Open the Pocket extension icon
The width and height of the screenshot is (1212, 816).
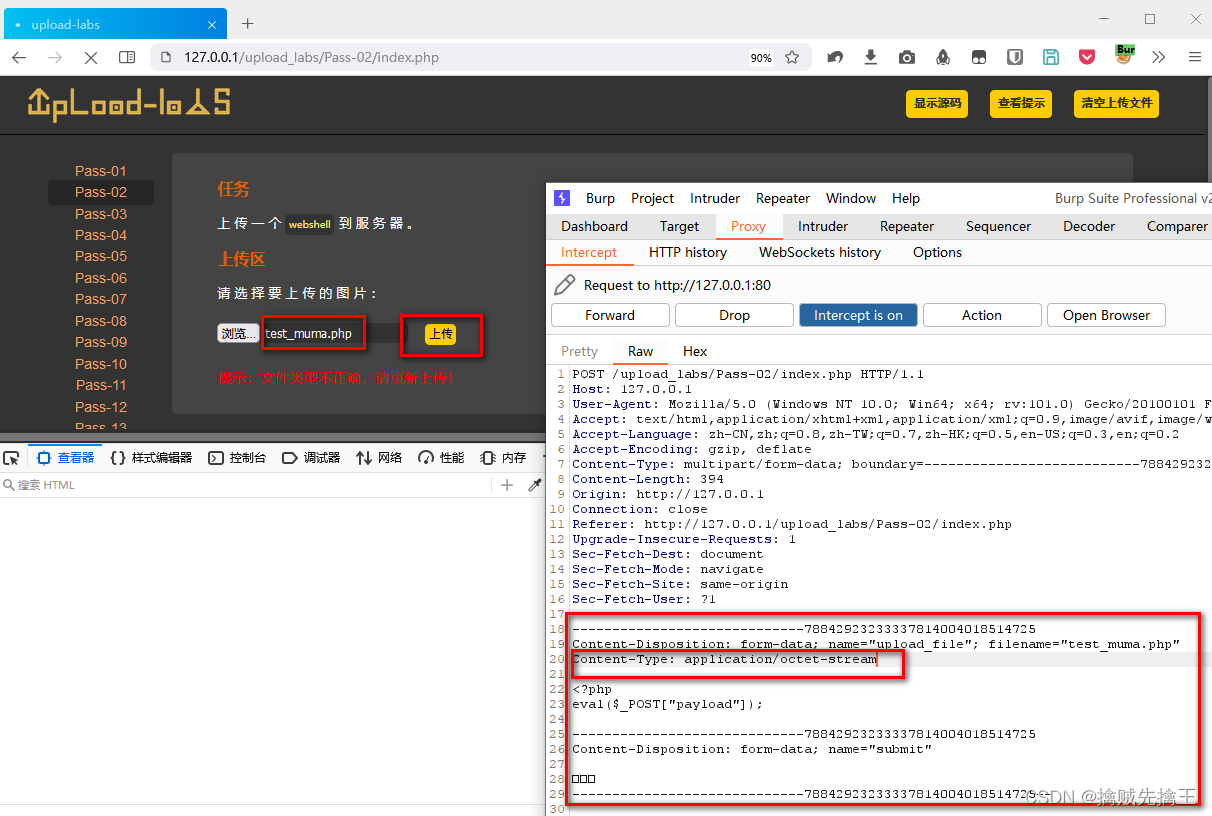click(x=1086, y=57)
